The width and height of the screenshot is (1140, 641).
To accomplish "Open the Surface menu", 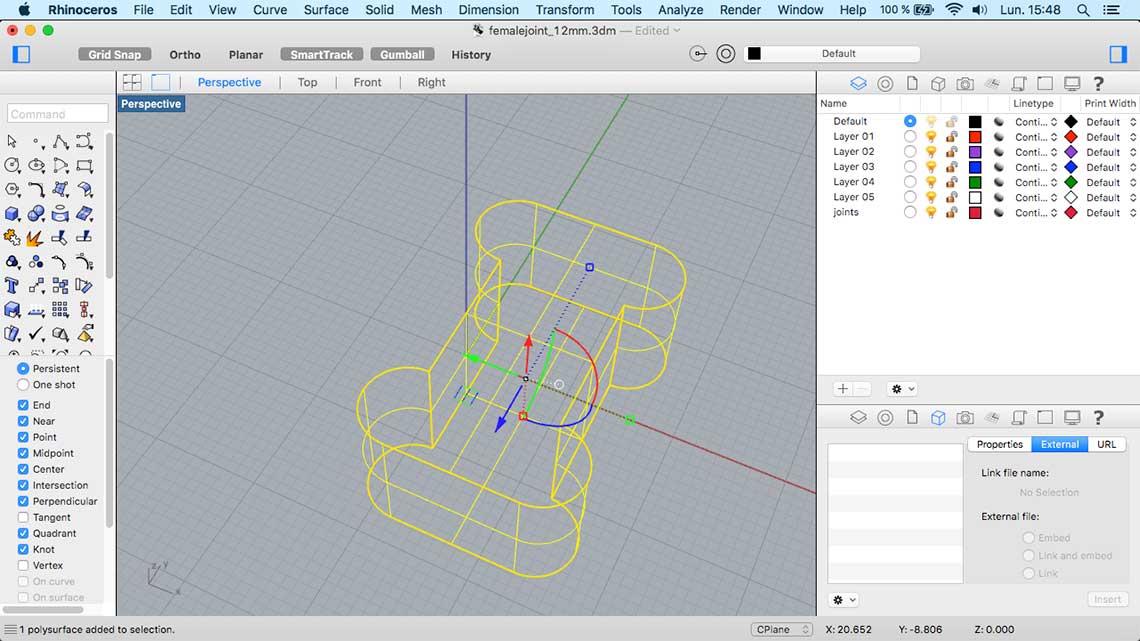I will click(x=326, y=10).
